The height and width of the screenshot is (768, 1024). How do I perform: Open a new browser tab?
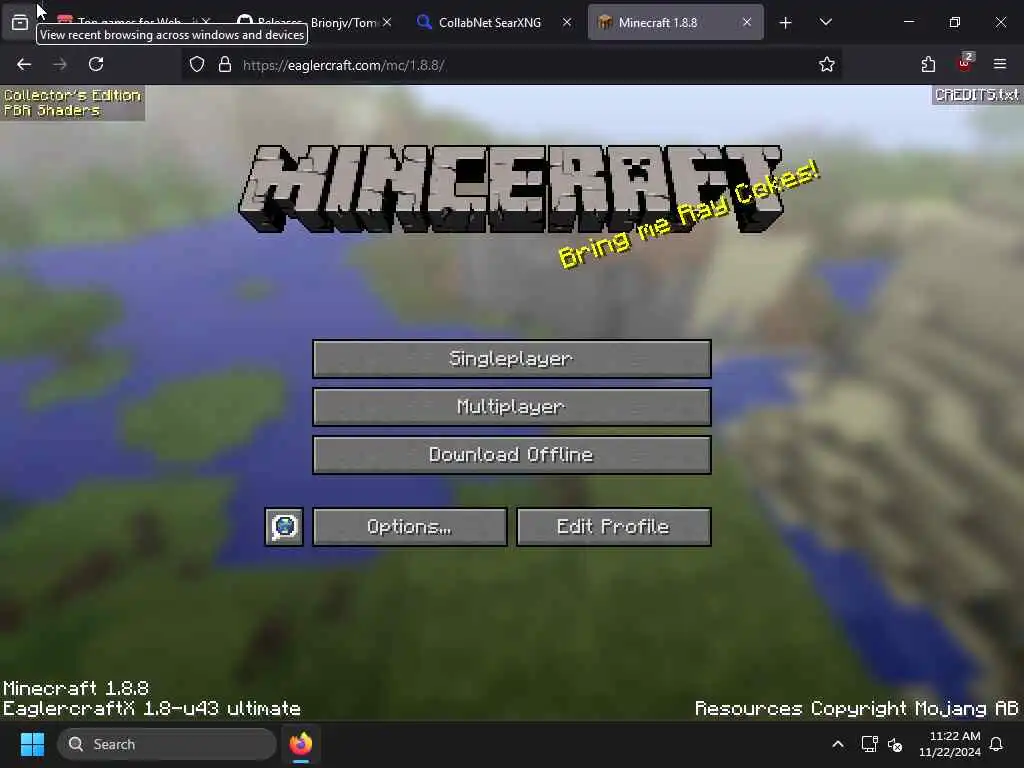tap(786, 23)
